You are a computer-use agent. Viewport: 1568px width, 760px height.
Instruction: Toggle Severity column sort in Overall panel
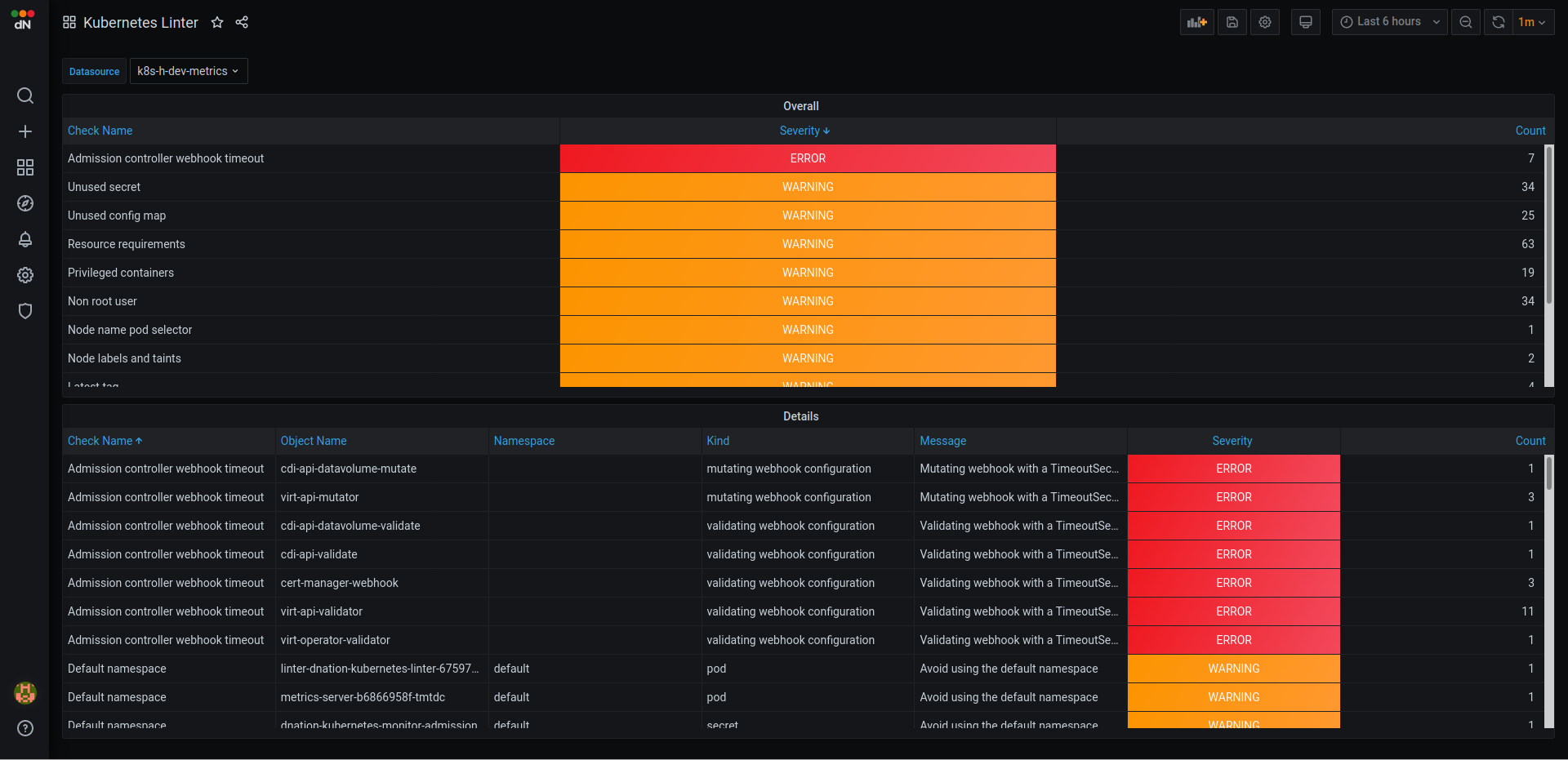point(804,131)
